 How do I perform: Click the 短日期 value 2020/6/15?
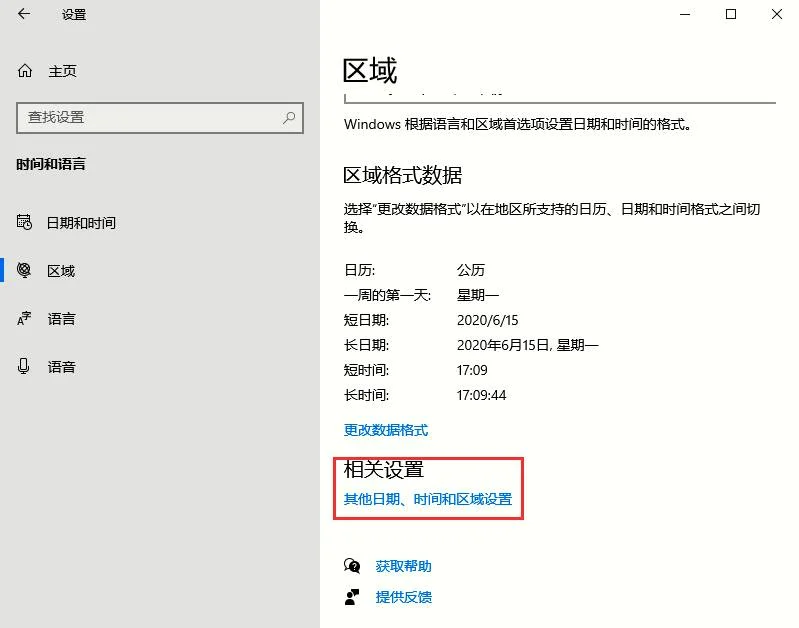tap(488, 320)
